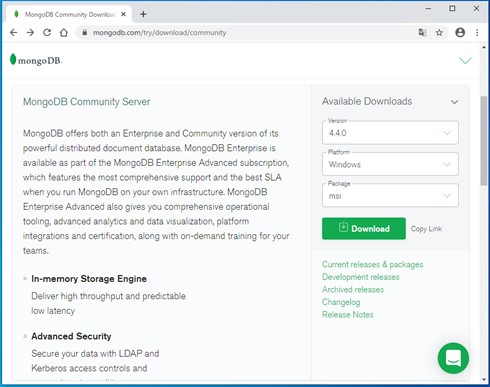The image size is (490, 387).
Task: Open the intercom chat bubble icon
Action: 453,358
